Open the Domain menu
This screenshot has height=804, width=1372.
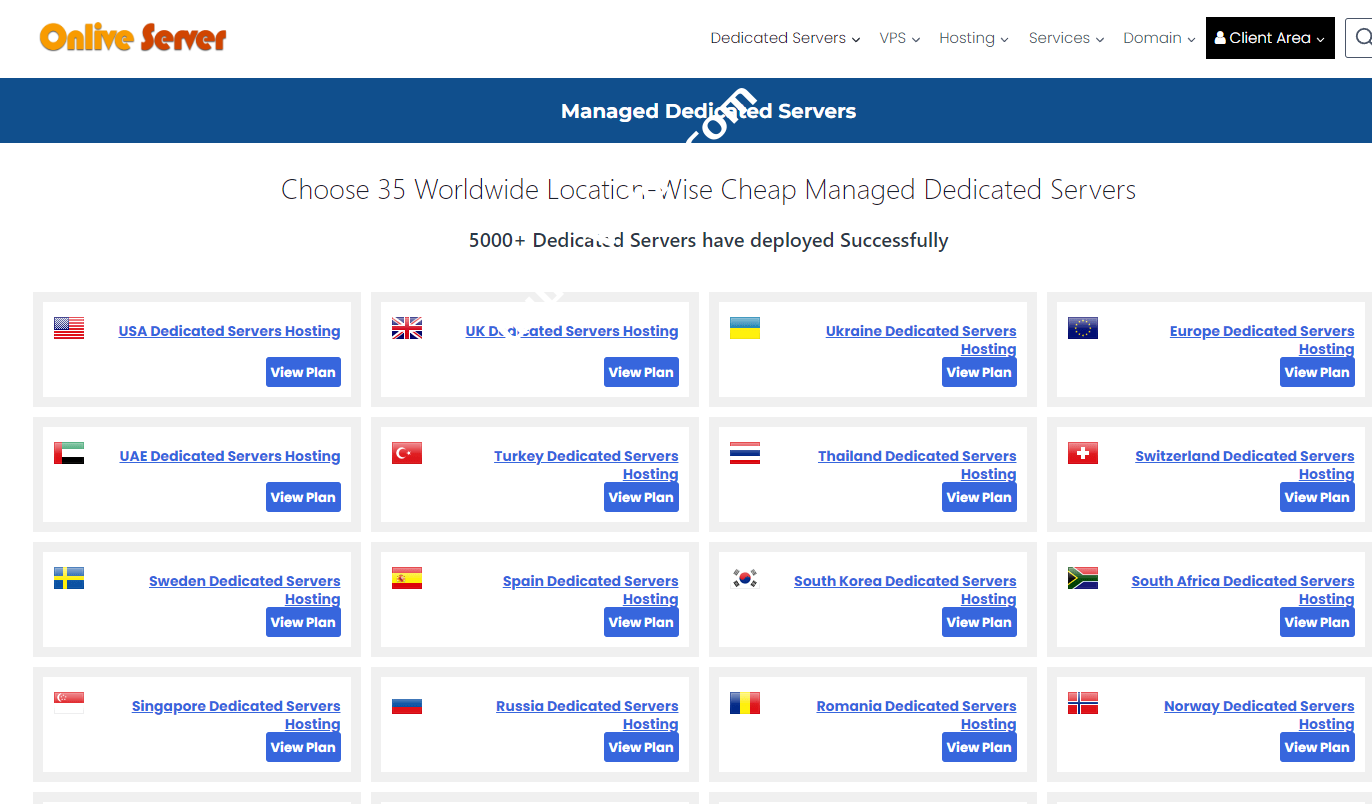pyautogui.click(x=1159, y=38)
